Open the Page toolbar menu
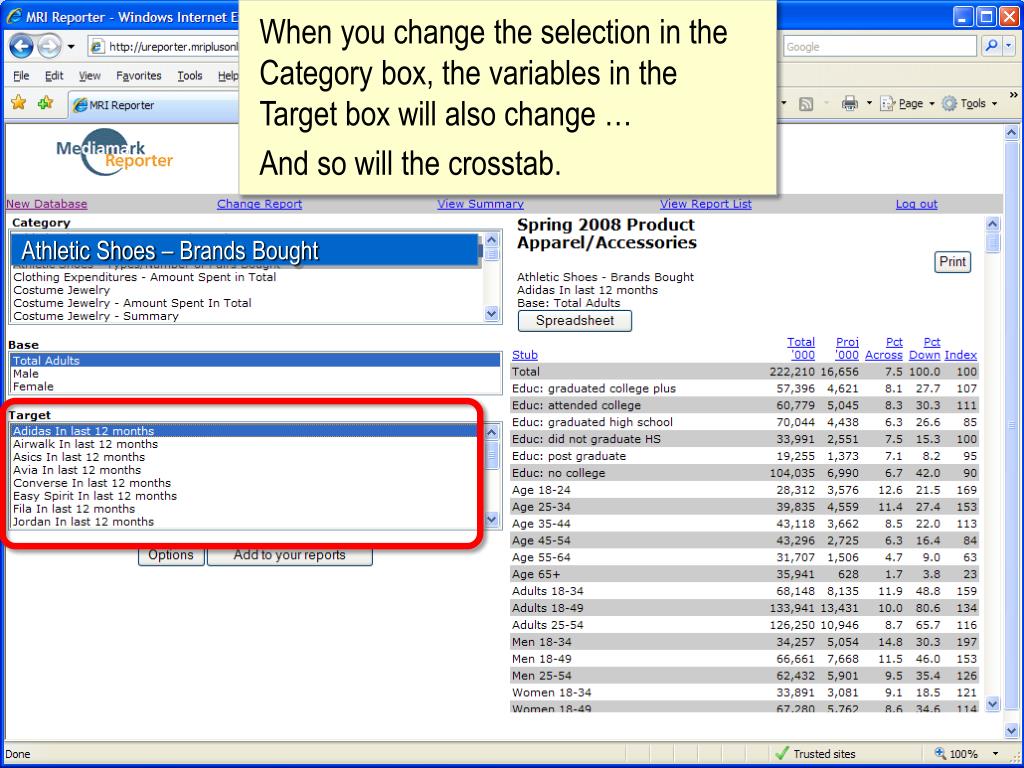The image size is (1024, 768). [907, 103]
